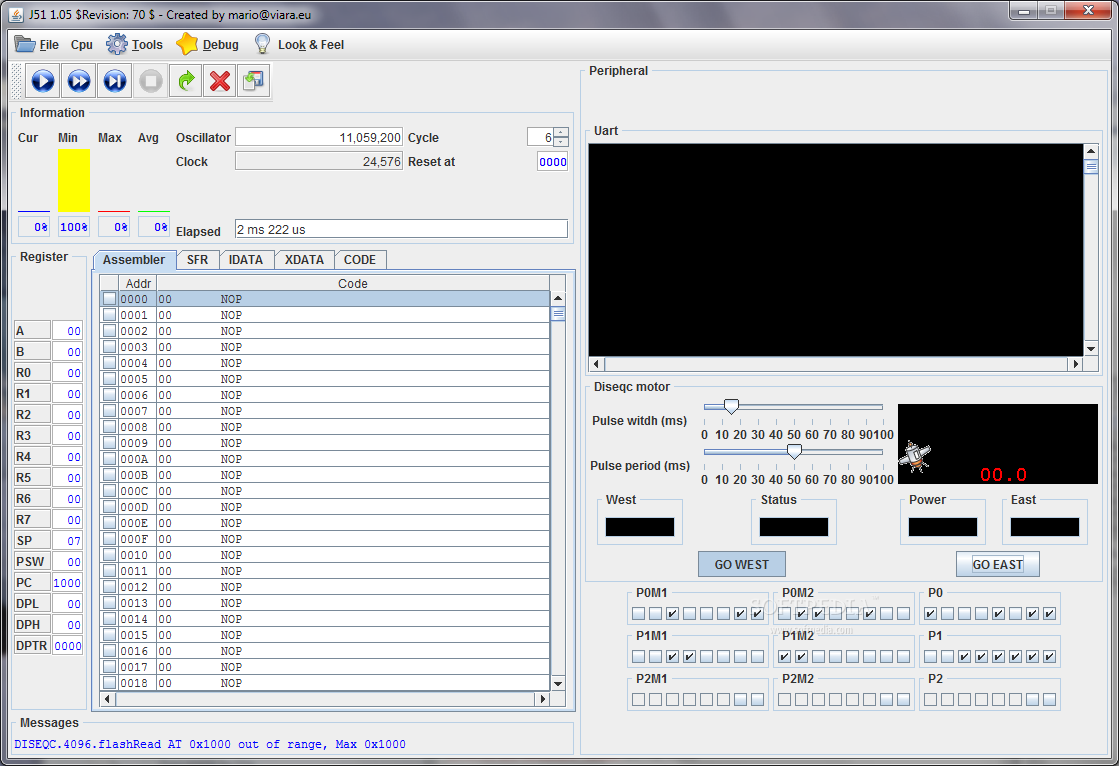Switch to the SFR tab
The height and width of the screenshot is (766, 1119).
[198, 260]
